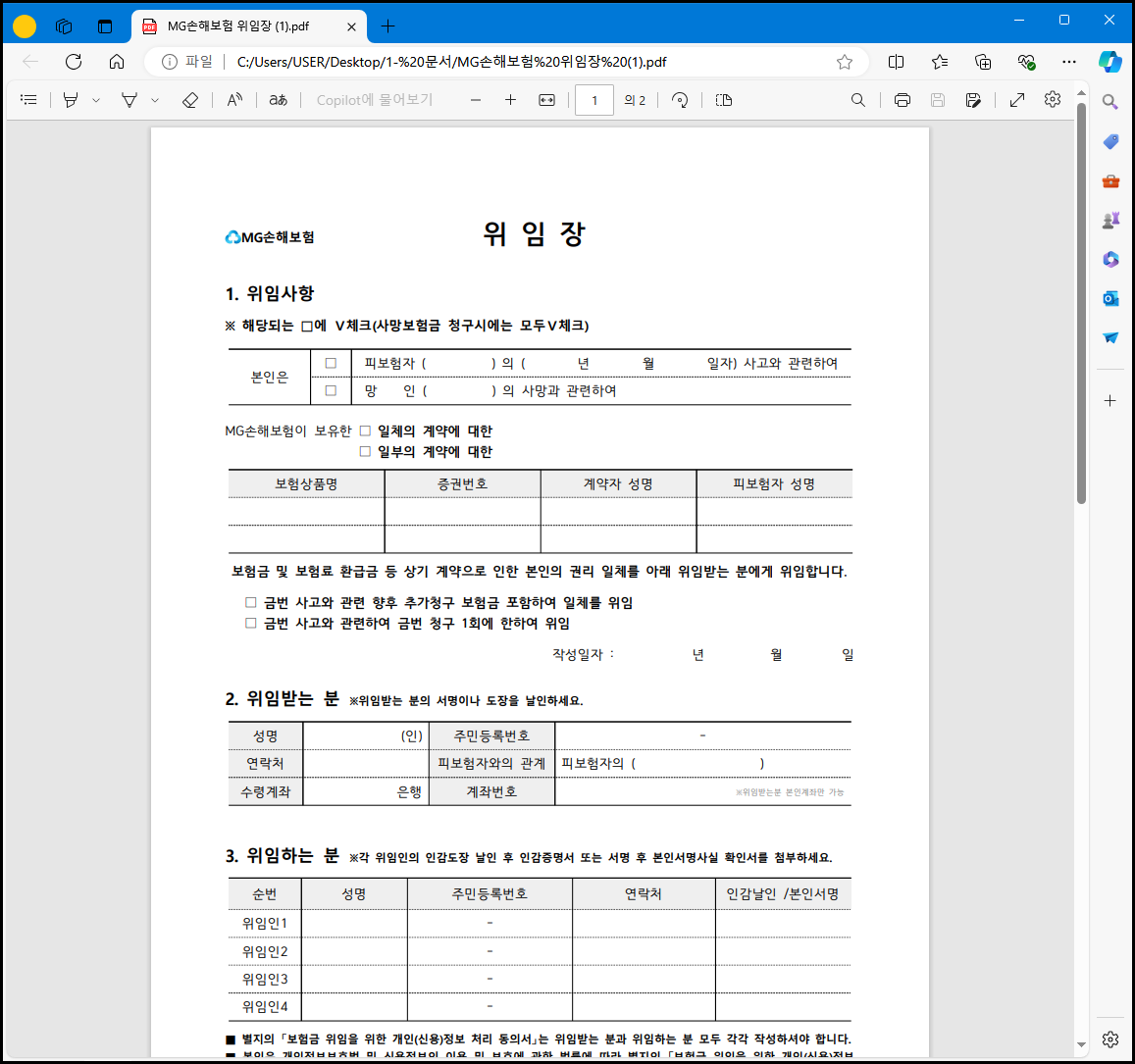
Task: Reload the page
Action: 74,62
